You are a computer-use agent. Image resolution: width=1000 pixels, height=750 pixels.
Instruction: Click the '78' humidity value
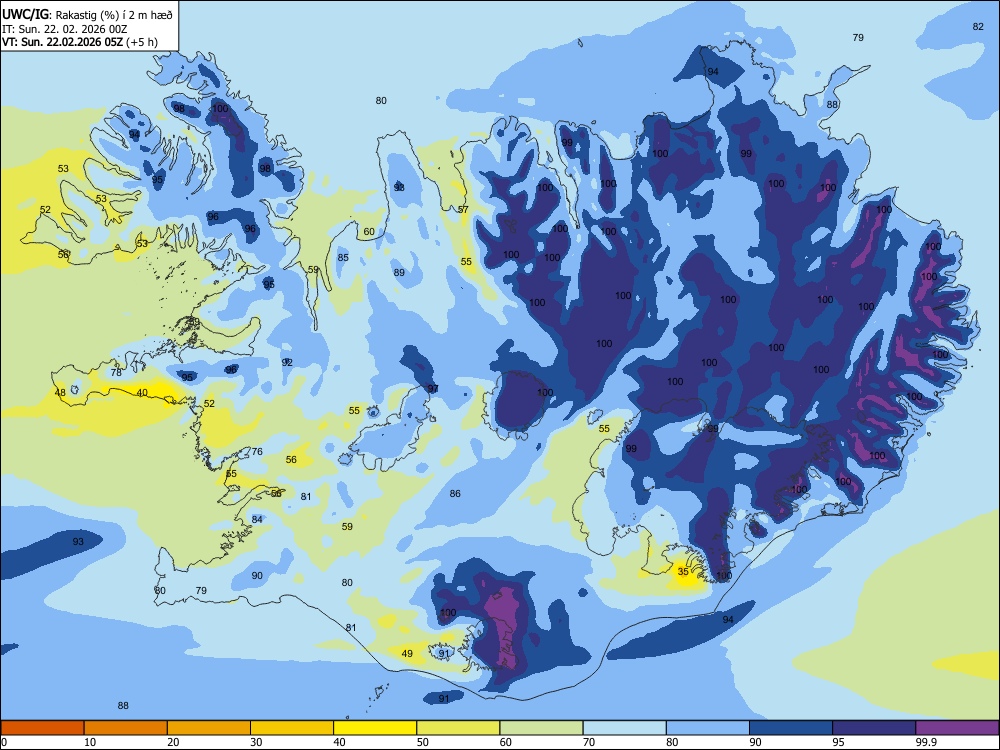tap(116, 372)
